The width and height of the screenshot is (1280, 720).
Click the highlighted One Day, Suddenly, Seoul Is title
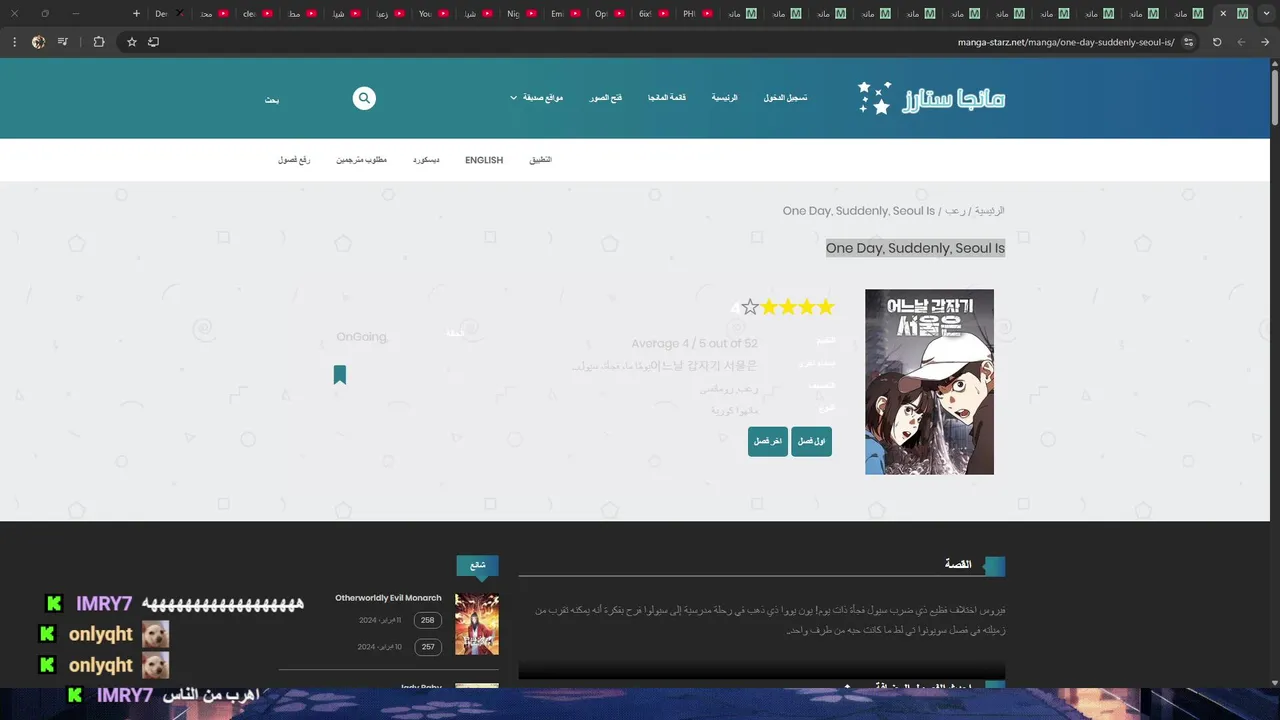[x=915, y=248]
